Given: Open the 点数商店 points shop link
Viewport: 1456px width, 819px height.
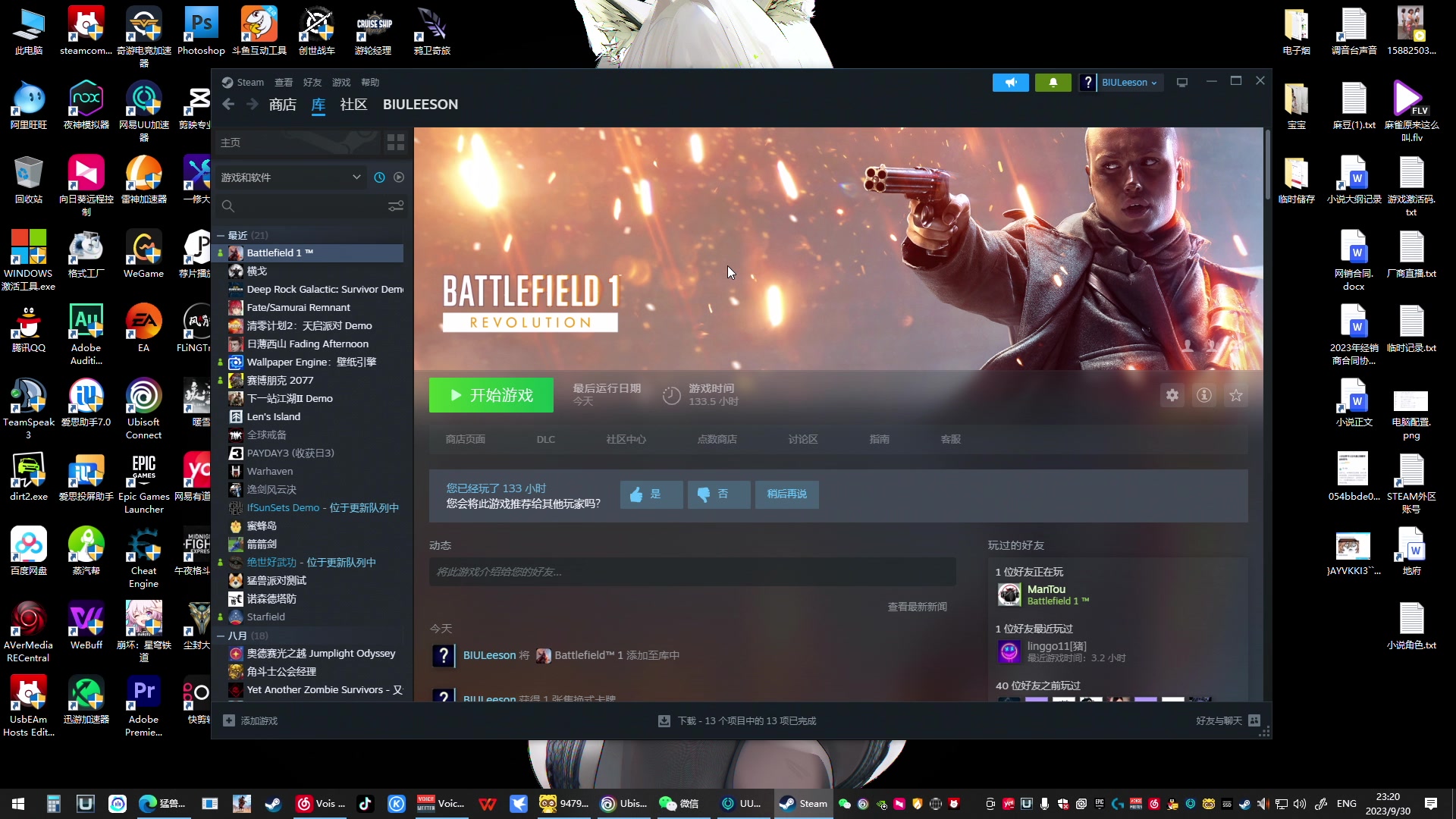Looking at the screenshot, I should click(x=717, y=440).
